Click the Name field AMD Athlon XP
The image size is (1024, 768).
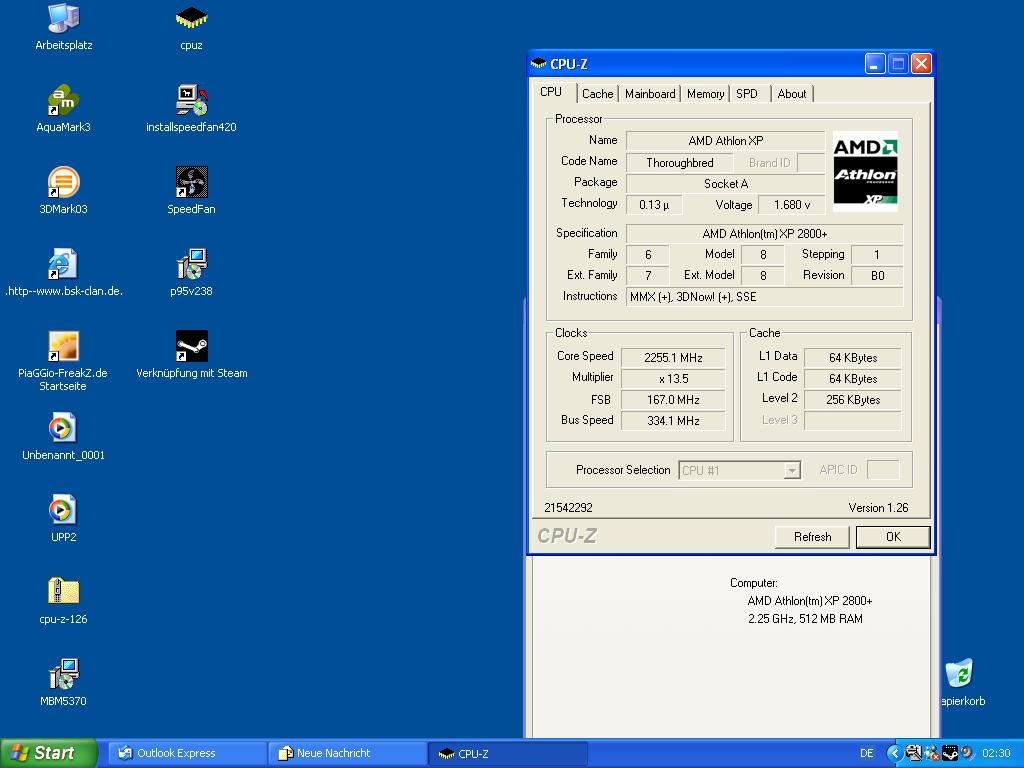point(726,141)
